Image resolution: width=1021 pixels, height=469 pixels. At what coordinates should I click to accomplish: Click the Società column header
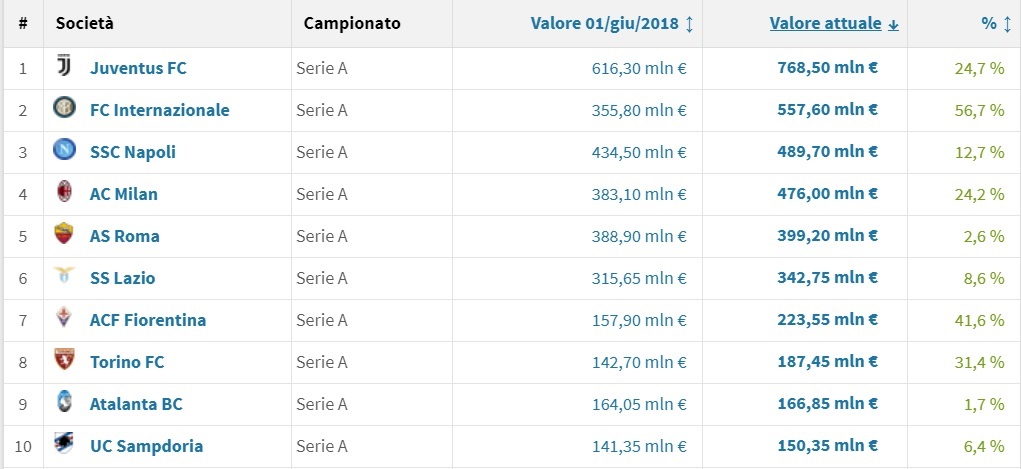tap(85, 23)
